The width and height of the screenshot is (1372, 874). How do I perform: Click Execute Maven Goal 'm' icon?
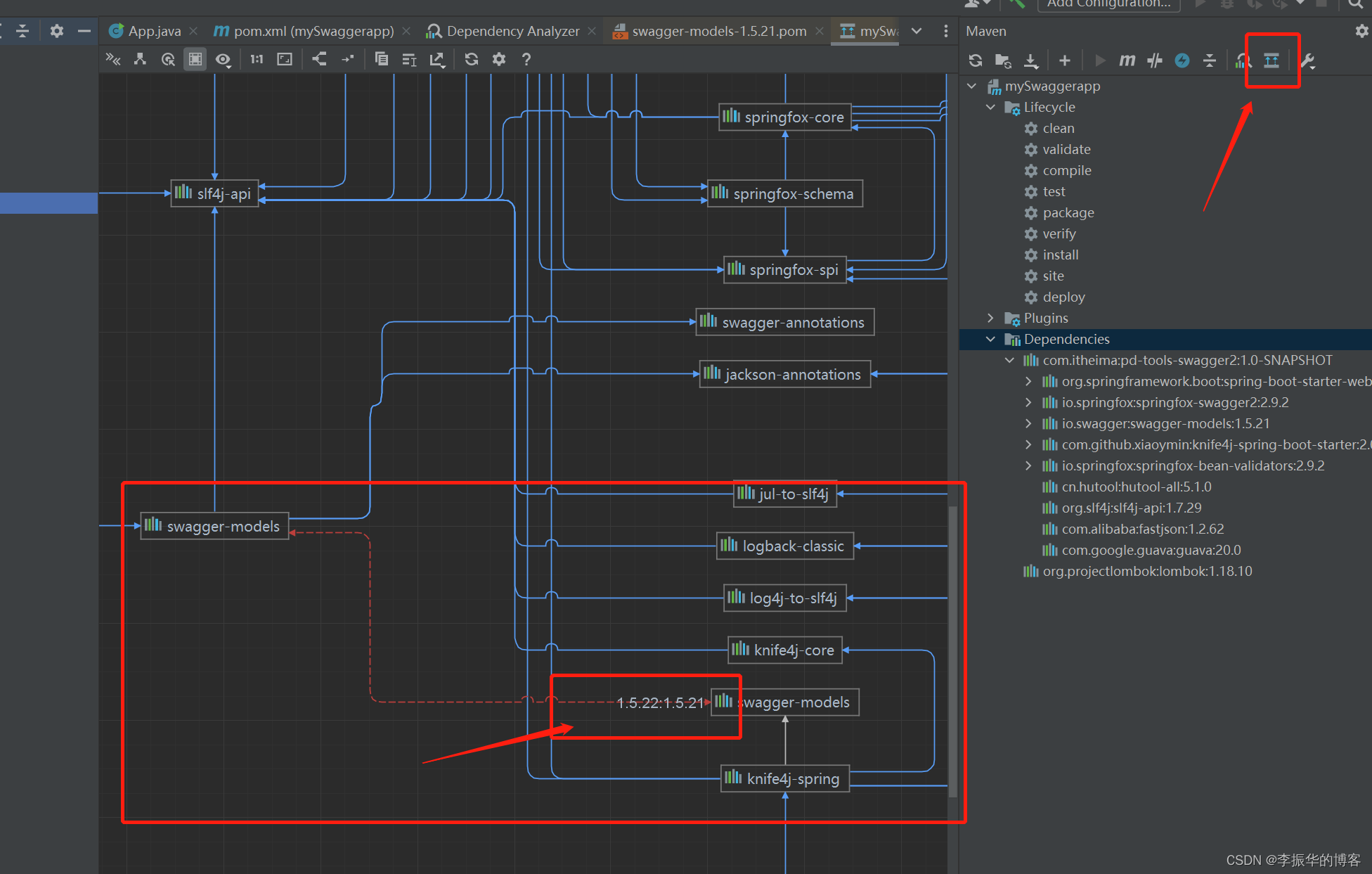[x=1127, y=60]
